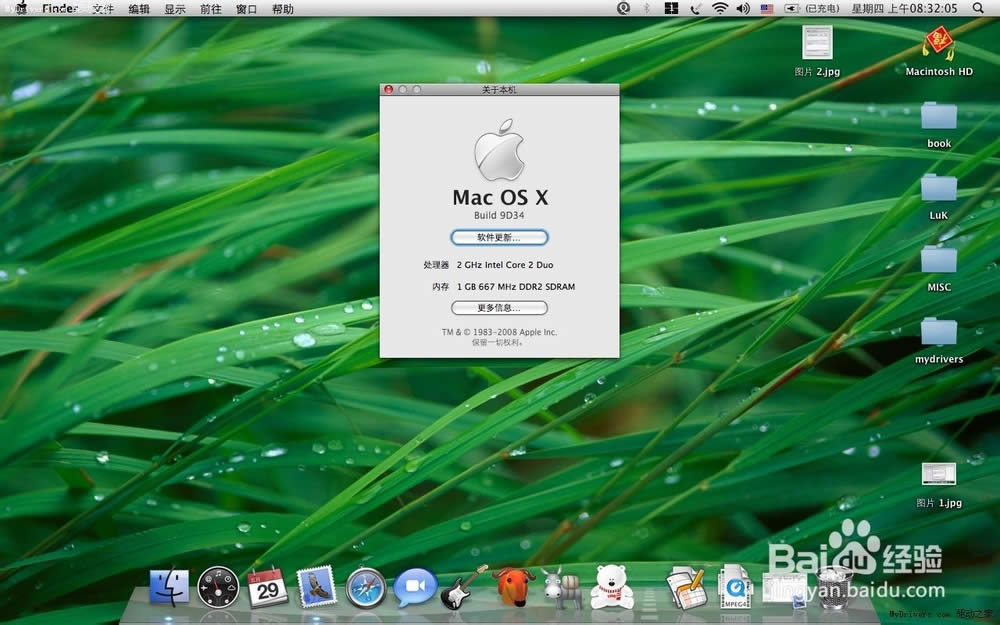The image size is (1000, 625).
Task: Open the input source flag menu
Action: click(767, 9)
